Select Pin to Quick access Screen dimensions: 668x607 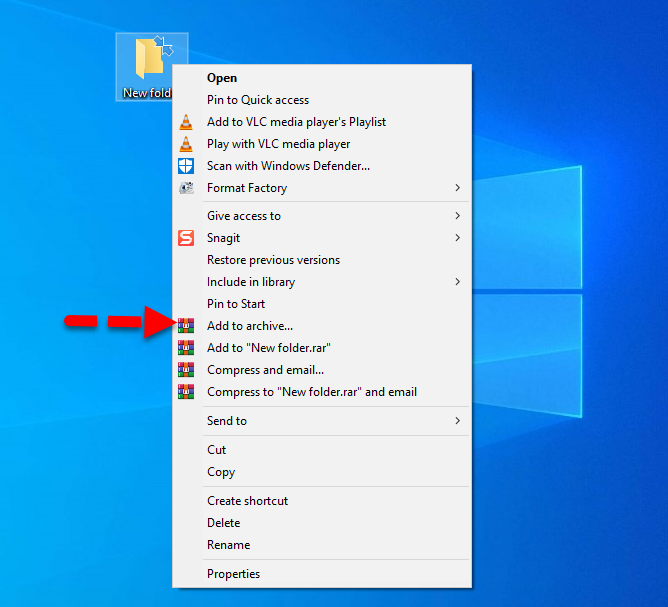(x=258, y=100)
